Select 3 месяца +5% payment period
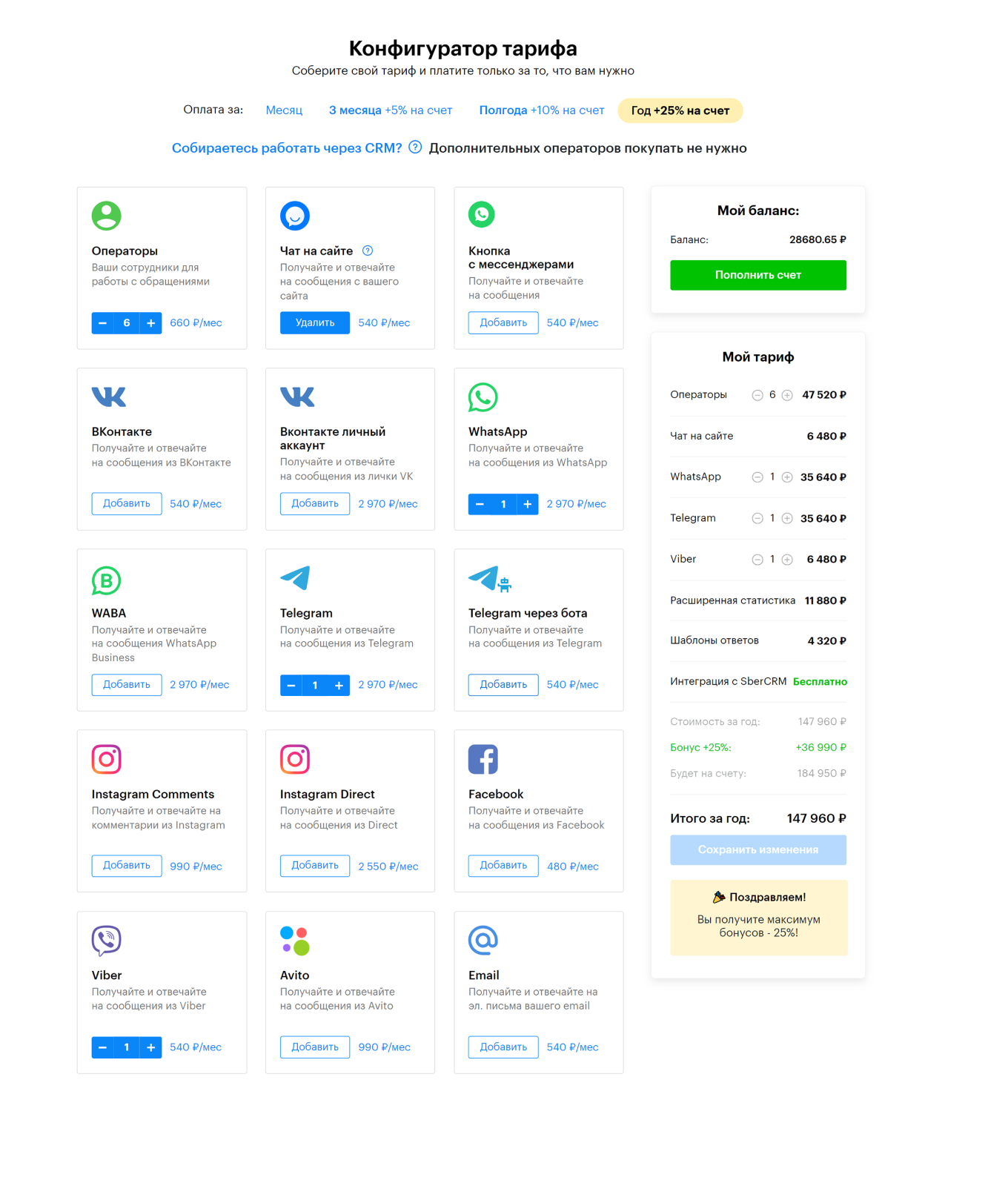The width and height of the screenshot is (1008, 1183). 390,110
